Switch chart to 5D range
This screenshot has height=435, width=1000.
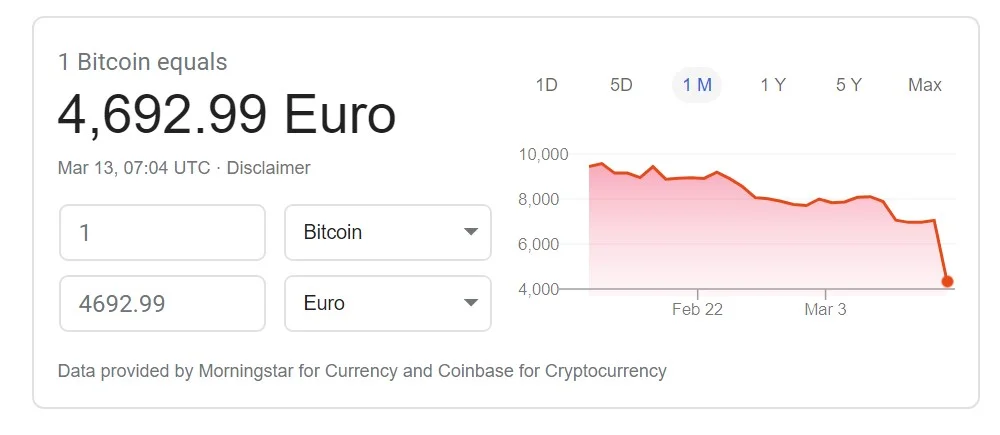(x=621, y=85)
